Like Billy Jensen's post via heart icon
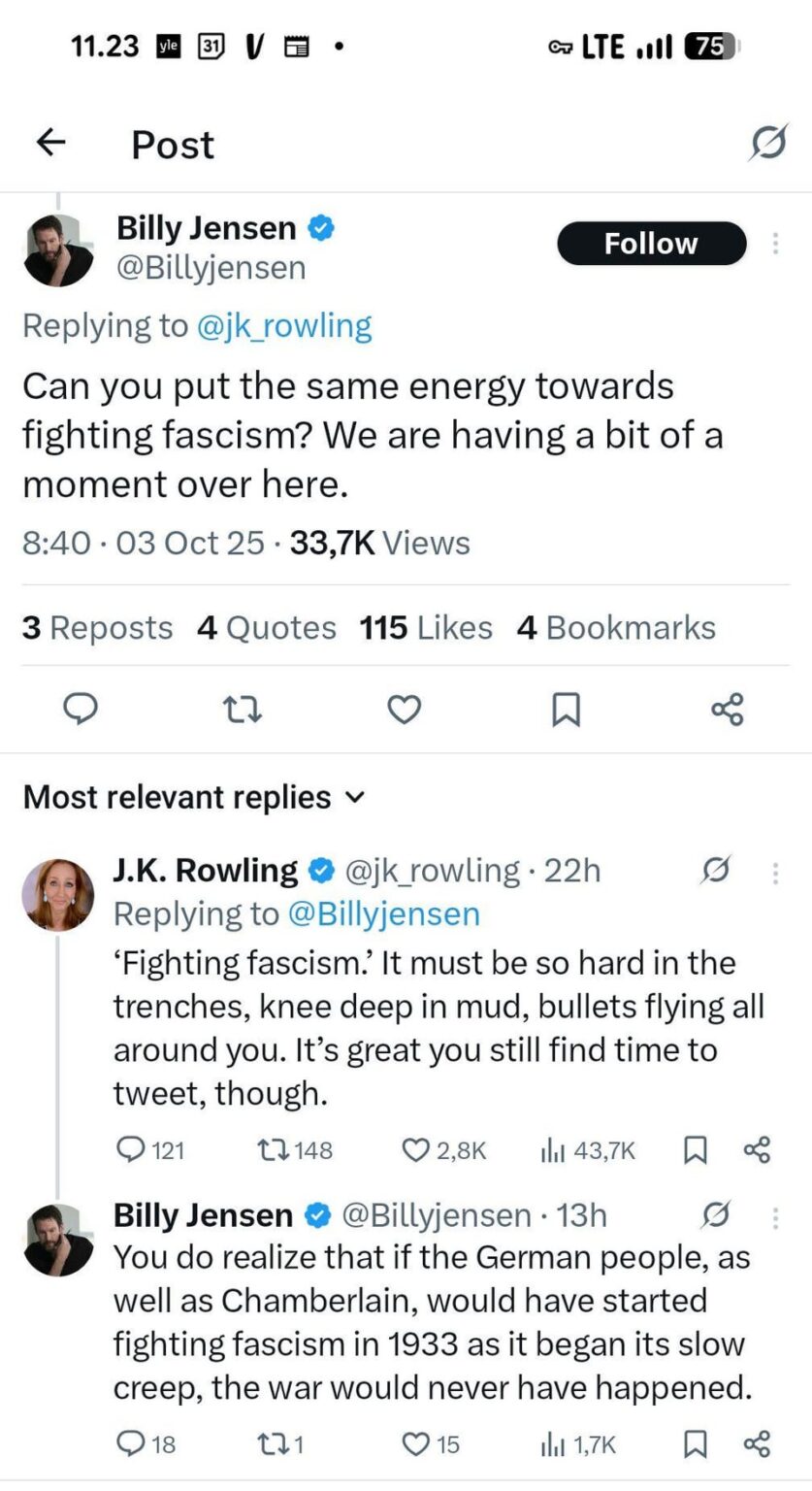Image resolution: width=812 pixels, height=1491 pixels. pyautogui.click(x=404, y=709)
